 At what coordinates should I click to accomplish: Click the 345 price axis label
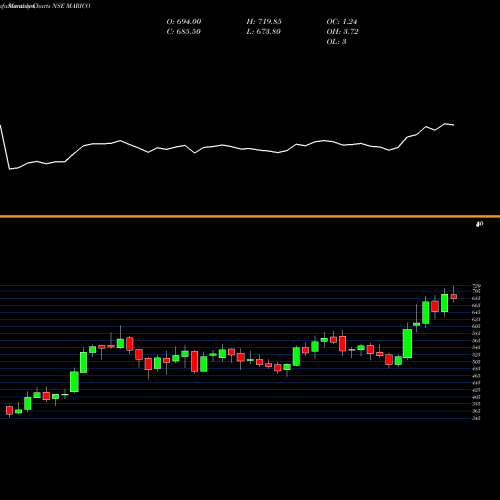point(476,418)
